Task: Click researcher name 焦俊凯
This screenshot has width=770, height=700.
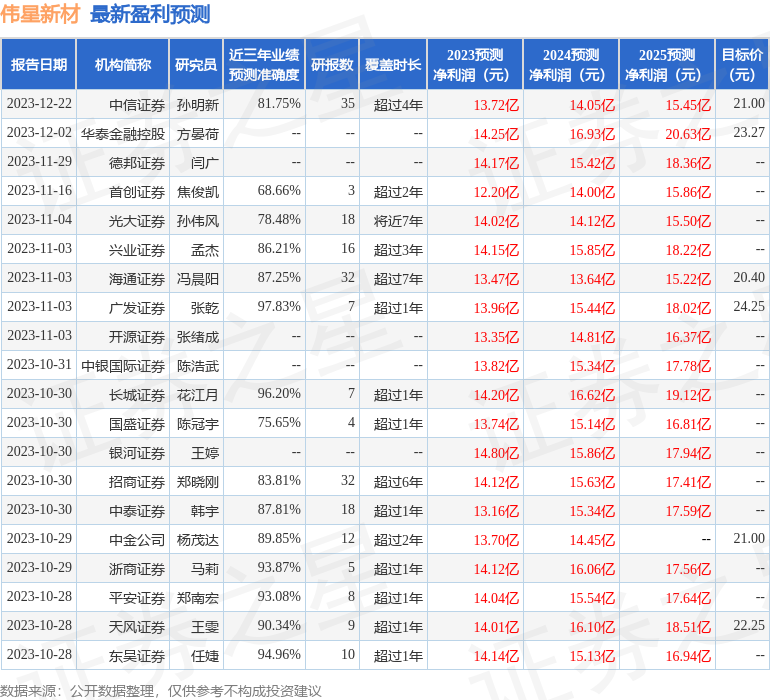Action: 198,192
